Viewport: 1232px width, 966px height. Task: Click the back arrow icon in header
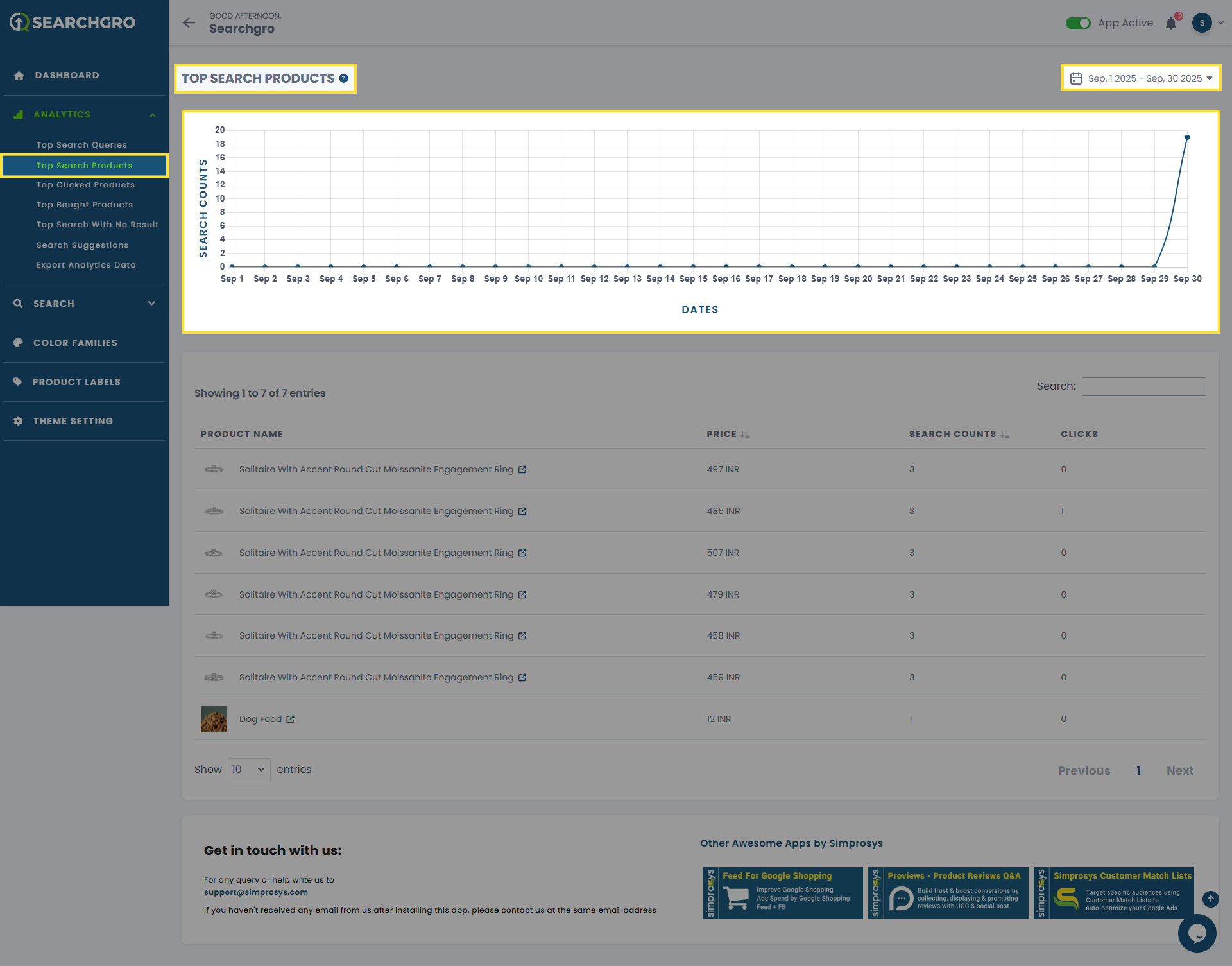tap(189, 23)
